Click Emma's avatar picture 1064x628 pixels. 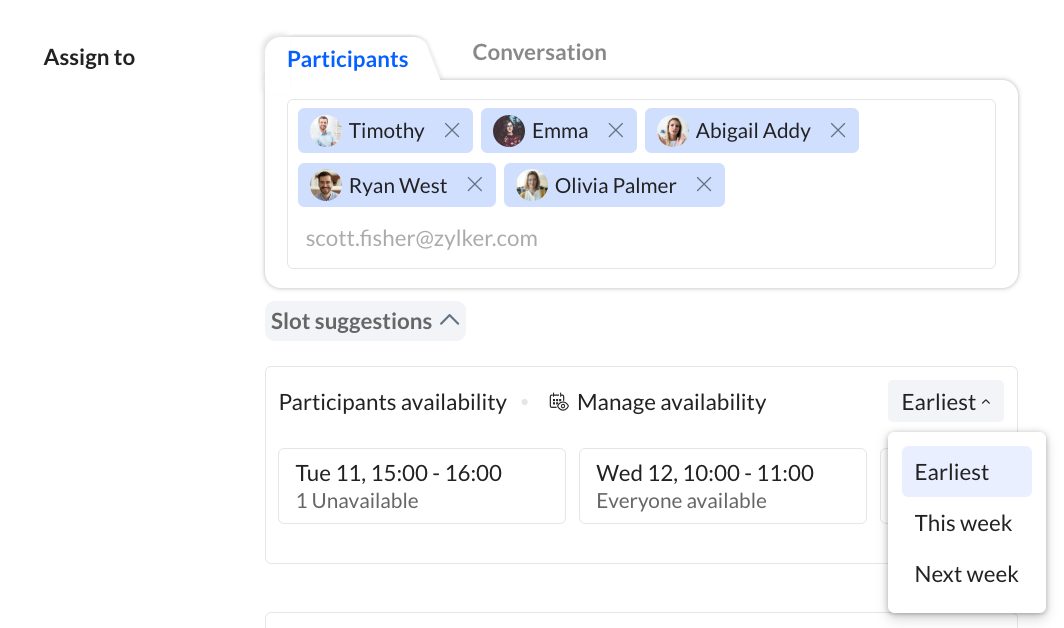509,130
